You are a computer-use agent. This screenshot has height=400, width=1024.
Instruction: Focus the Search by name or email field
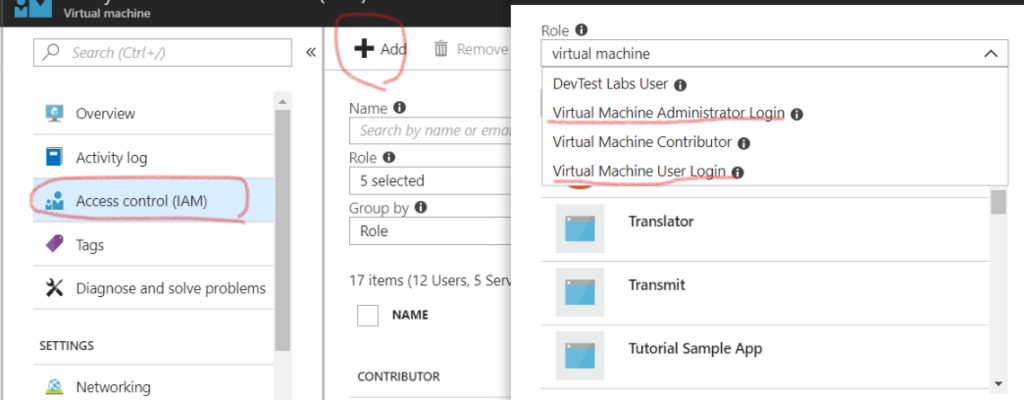pos(430,131)
